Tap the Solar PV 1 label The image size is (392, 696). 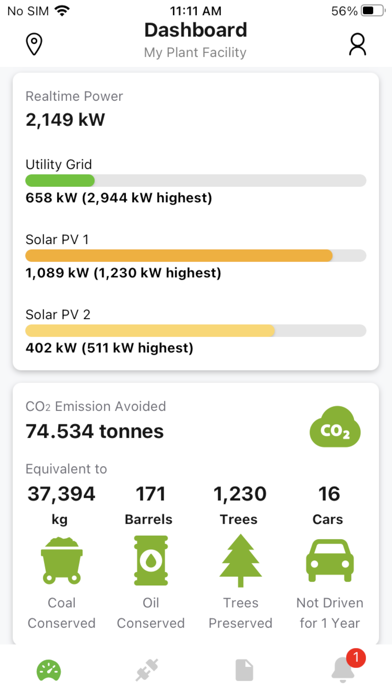point(57,240)
